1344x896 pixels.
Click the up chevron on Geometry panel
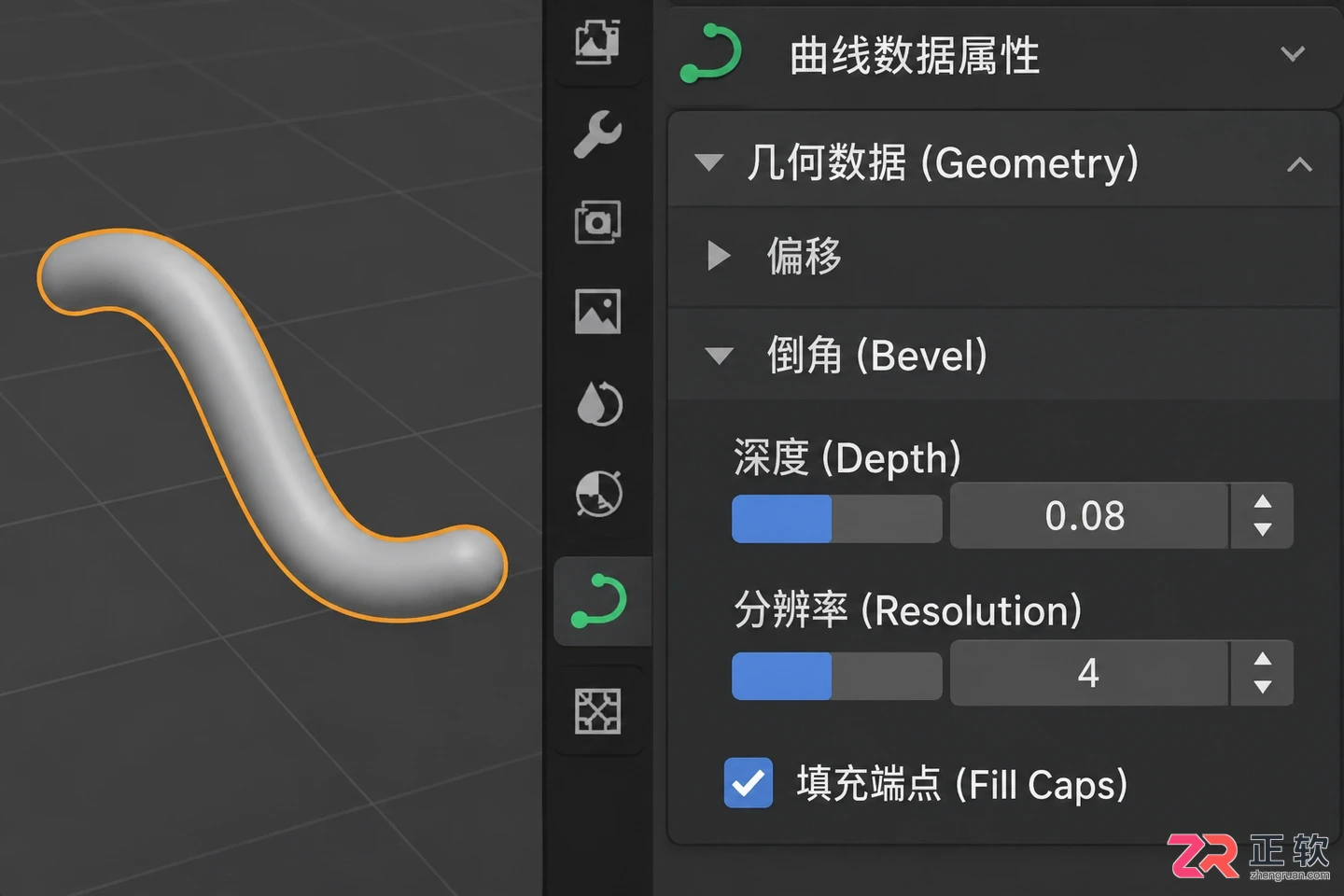coord(1299,165)
